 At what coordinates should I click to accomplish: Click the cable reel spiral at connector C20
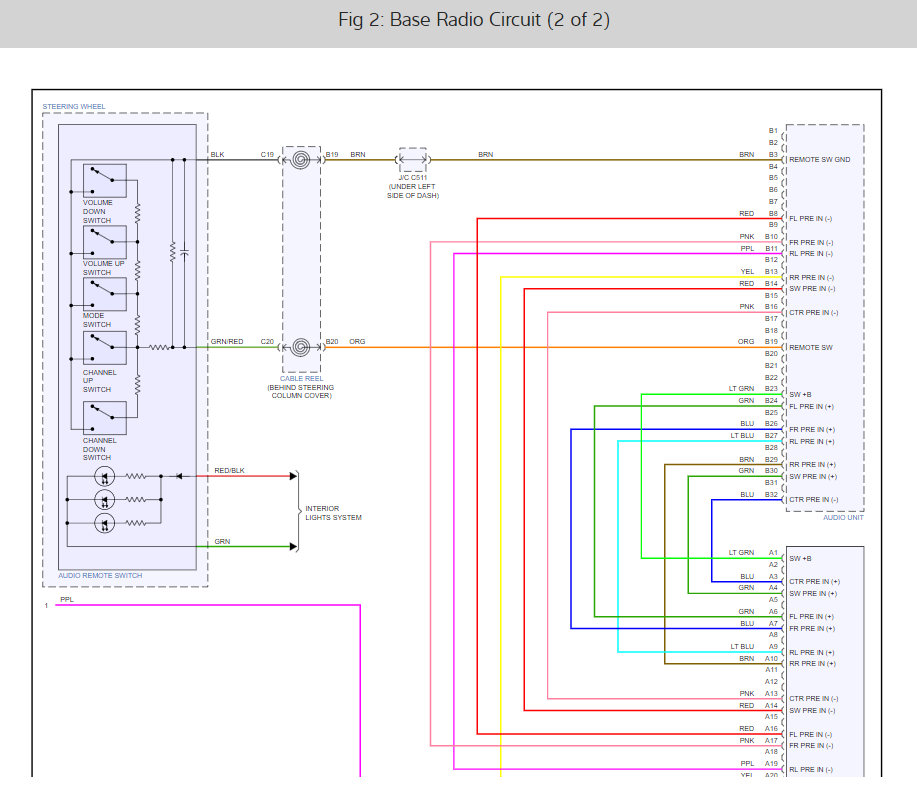point(301,347)
